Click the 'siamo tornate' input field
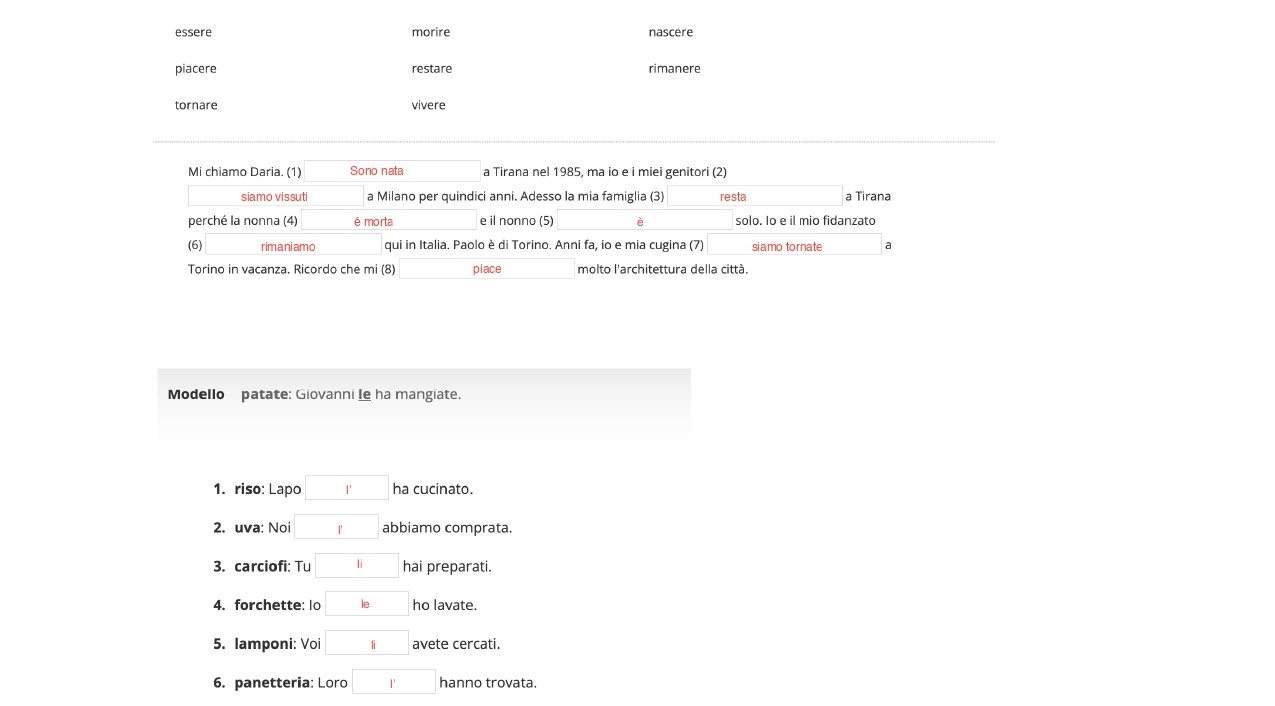The width and height of the screenshot is (1275, 706). coord(794,245)
